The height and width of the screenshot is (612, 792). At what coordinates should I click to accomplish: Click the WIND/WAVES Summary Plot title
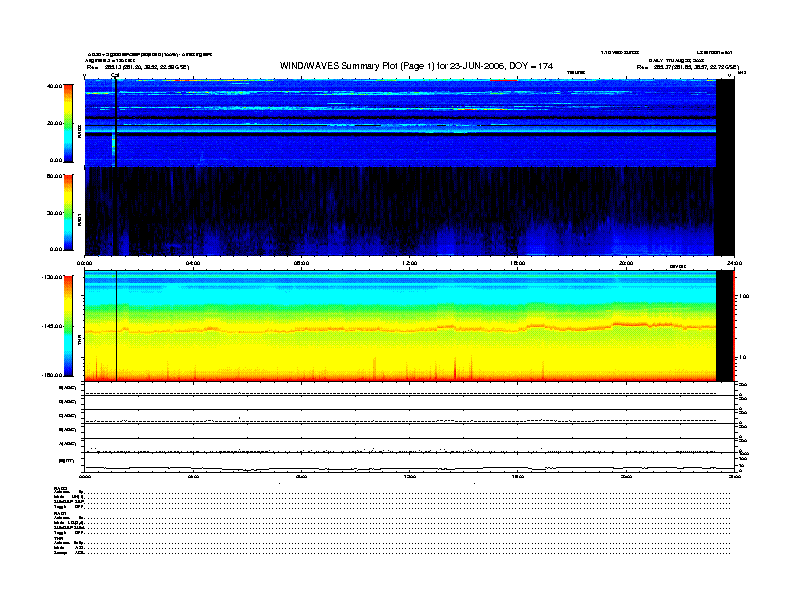click(416, 66)
